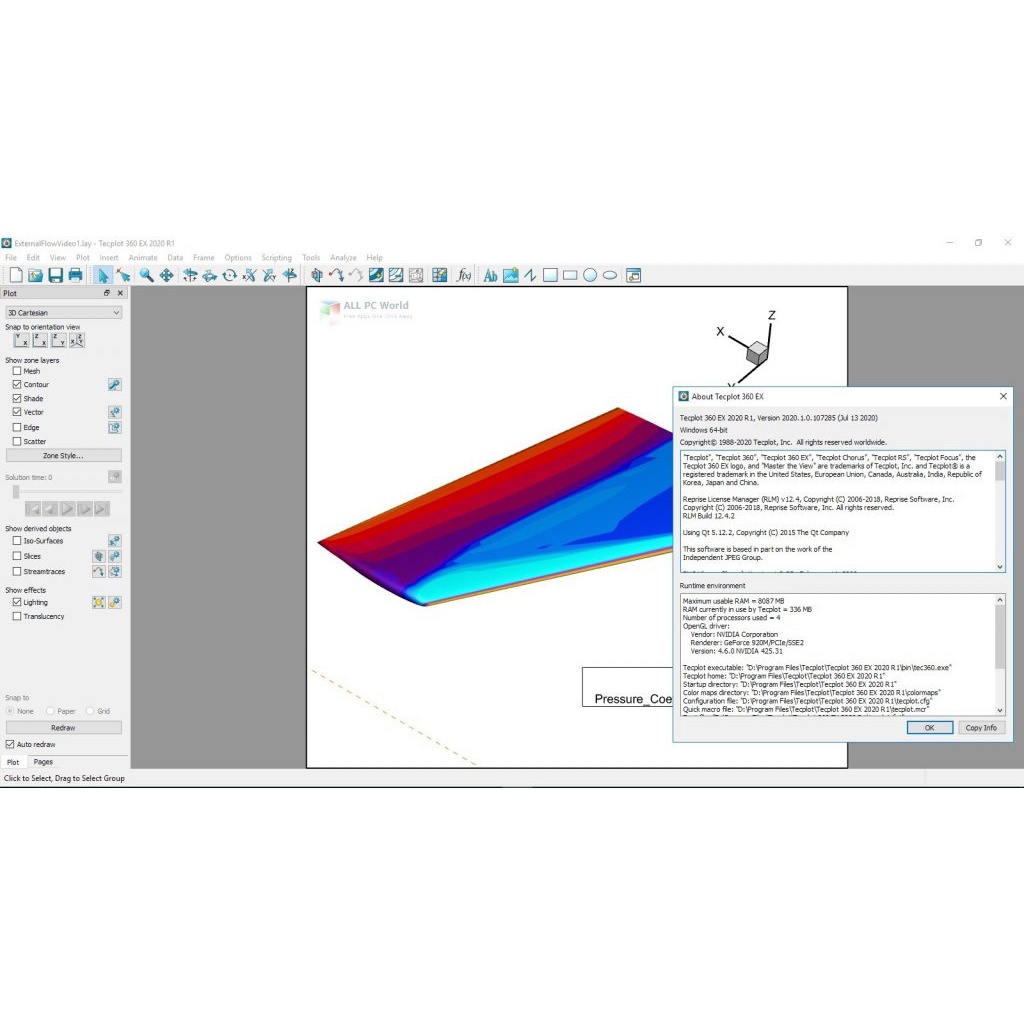Click the Insert Text (Ab) tool

point(490,275)
